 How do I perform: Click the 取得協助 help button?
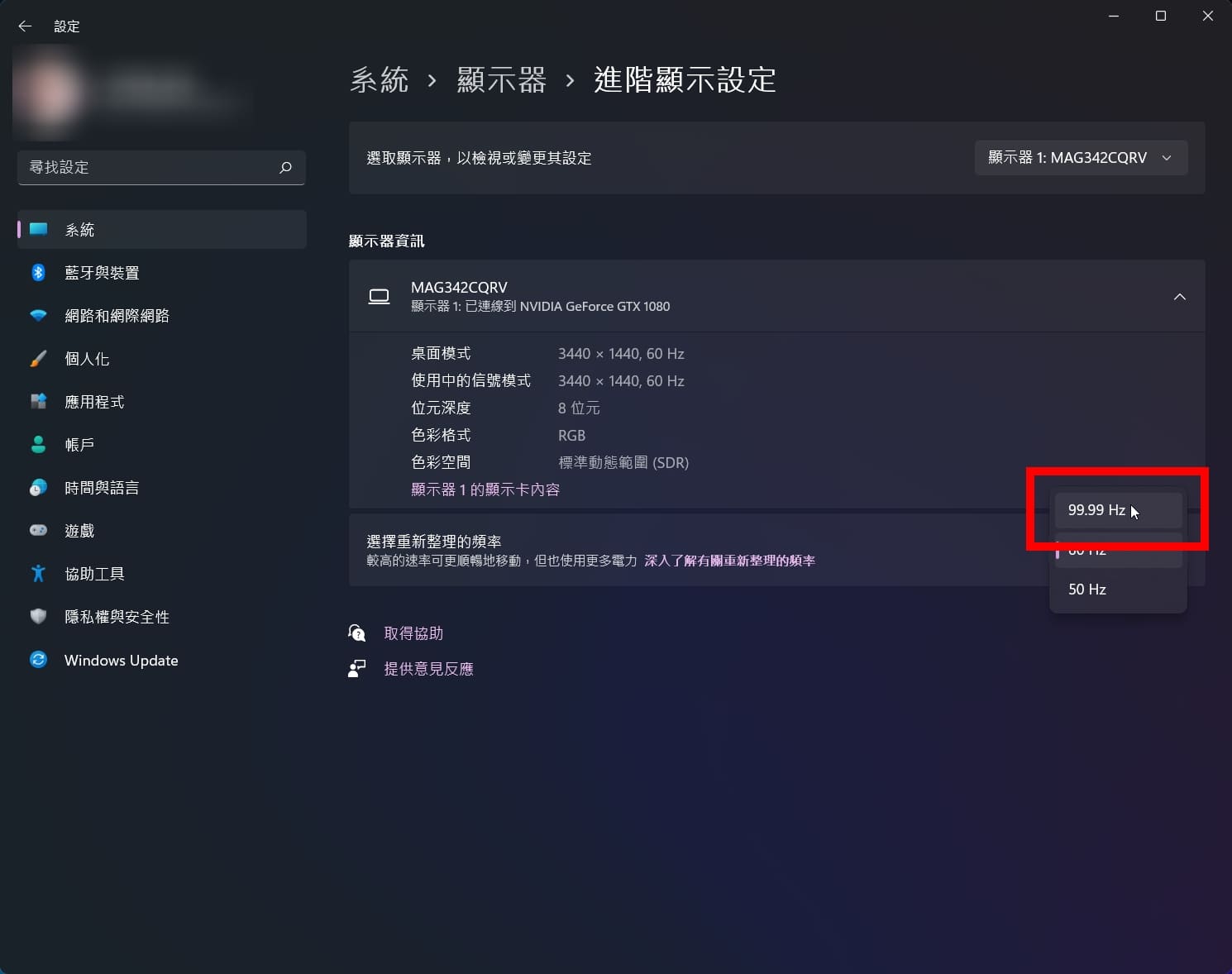[413, 633]
